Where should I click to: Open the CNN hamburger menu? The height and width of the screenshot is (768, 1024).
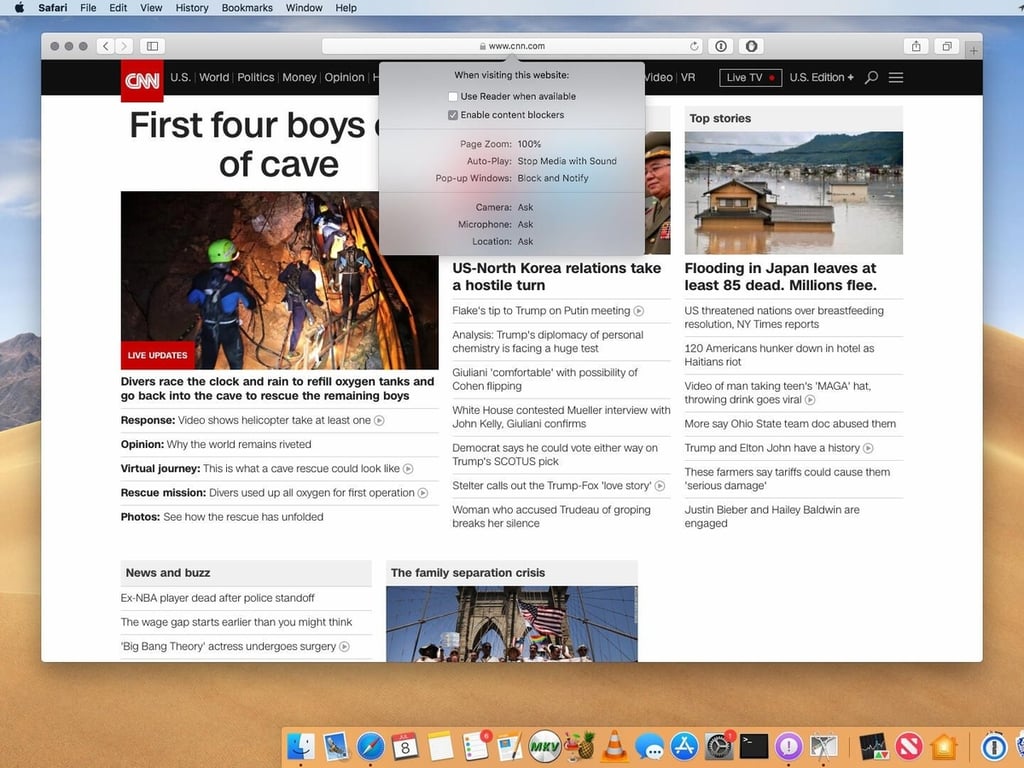(x=896, y=78)
